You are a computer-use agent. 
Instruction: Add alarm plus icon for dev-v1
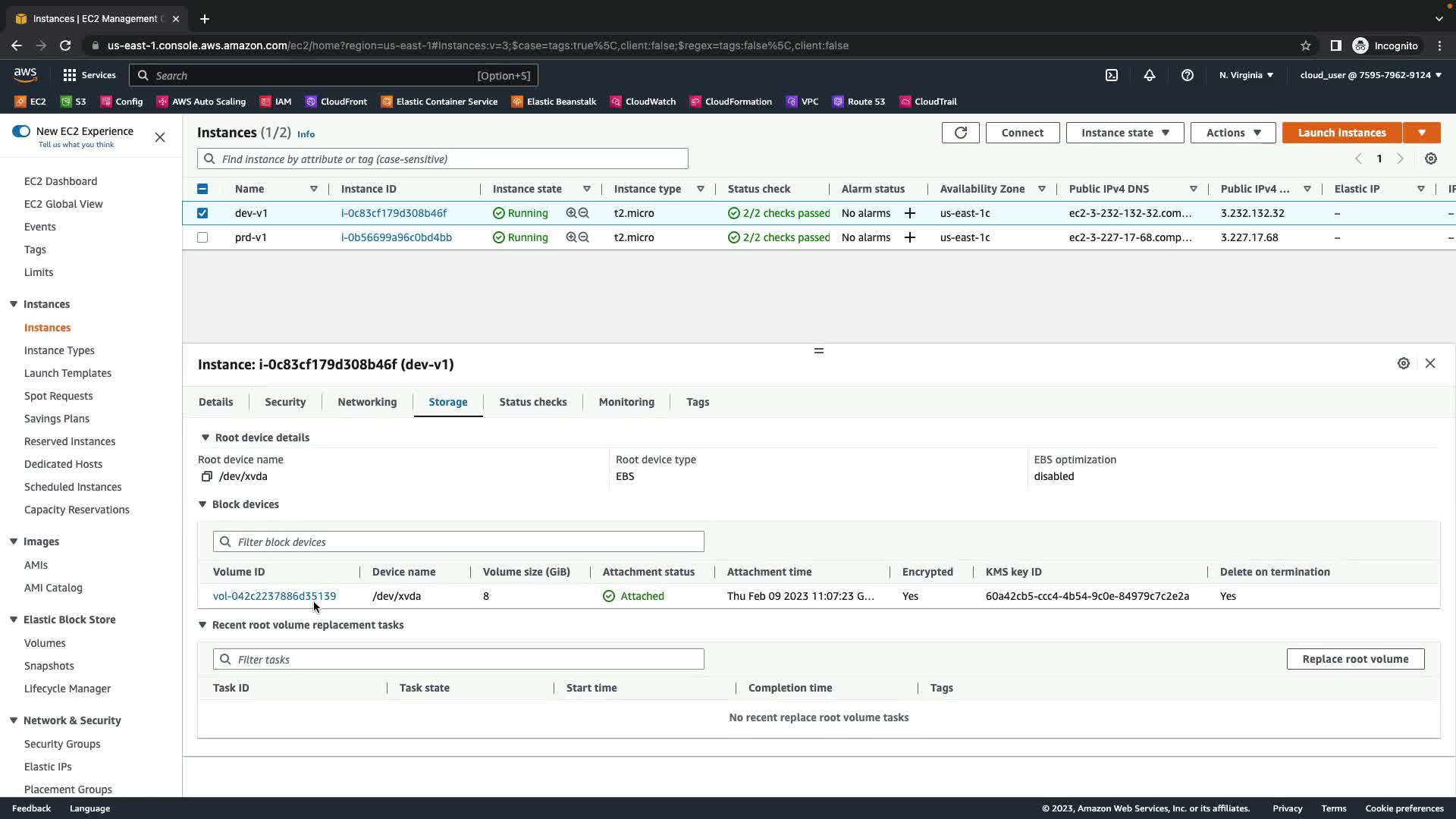click(909, 213)
